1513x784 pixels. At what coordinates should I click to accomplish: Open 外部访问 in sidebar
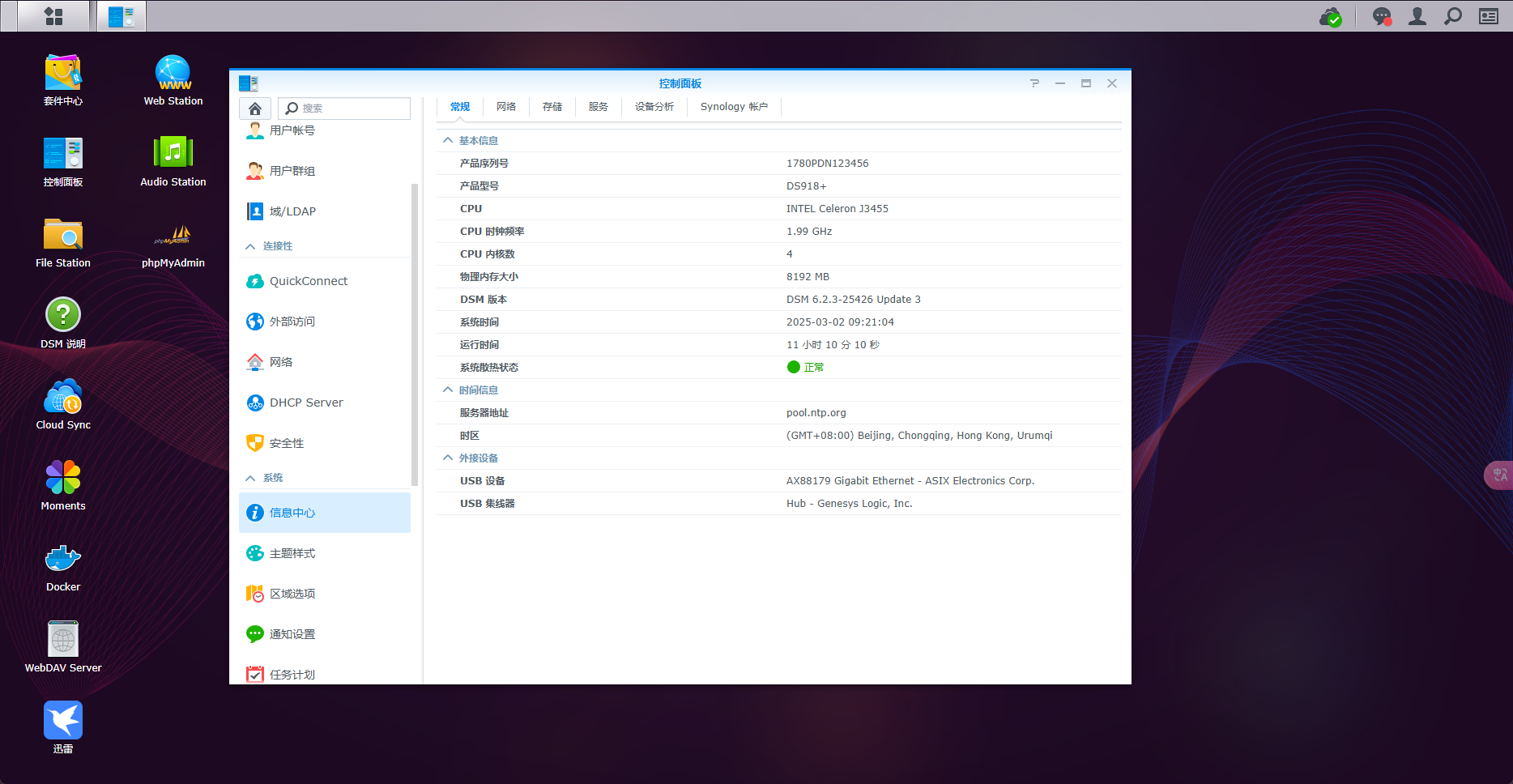[325, 322]
